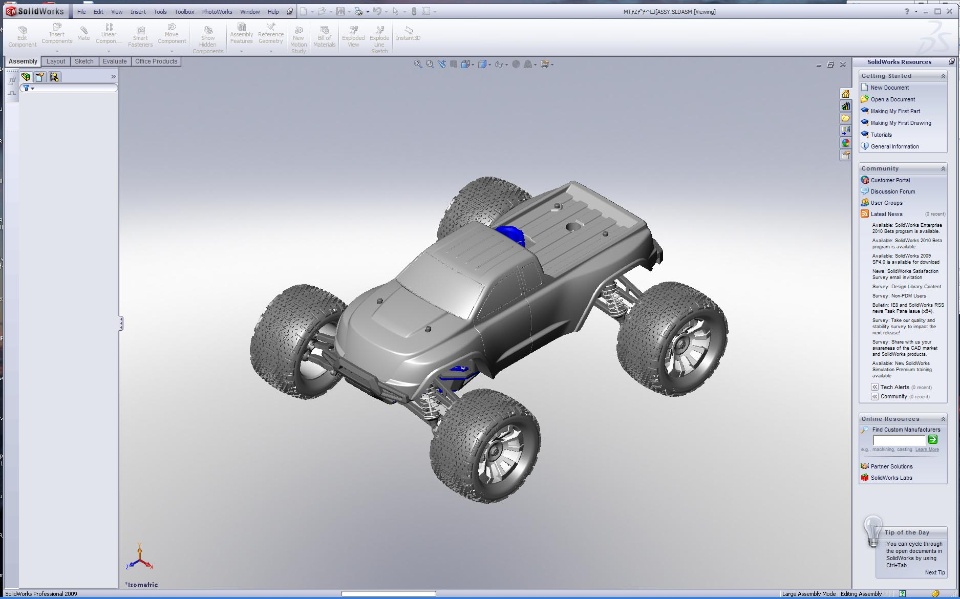Viewport: 960px width, 599px height.
Task: Click the Reference Geometry tool
Action: 271,34
